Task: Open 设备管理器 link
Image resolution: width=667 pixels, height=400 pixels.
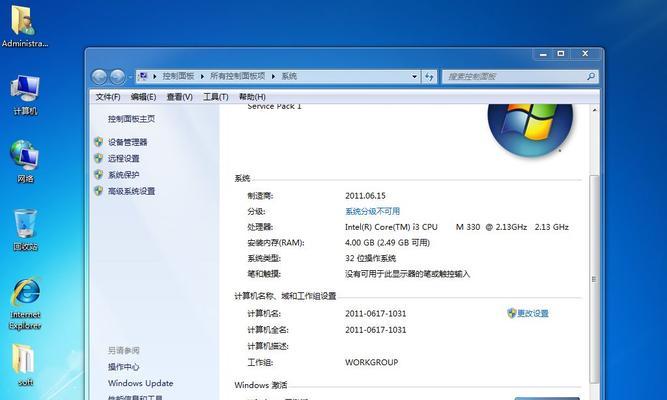Action: [128, 142]
